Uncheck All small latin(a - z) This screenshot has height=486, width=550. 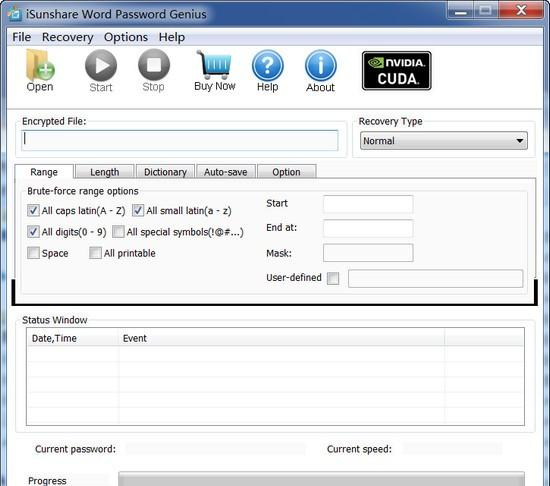pos(138,211)
